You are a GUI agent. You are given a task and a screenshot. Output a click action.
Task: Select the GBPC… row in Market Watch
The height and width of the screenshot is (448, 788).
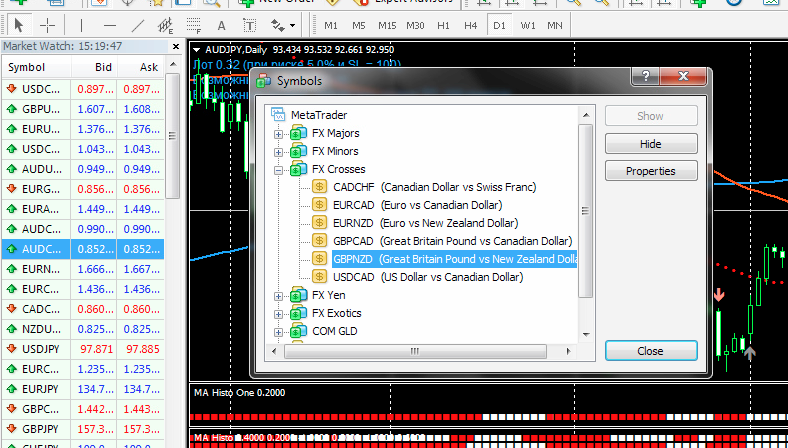point(83,409)
